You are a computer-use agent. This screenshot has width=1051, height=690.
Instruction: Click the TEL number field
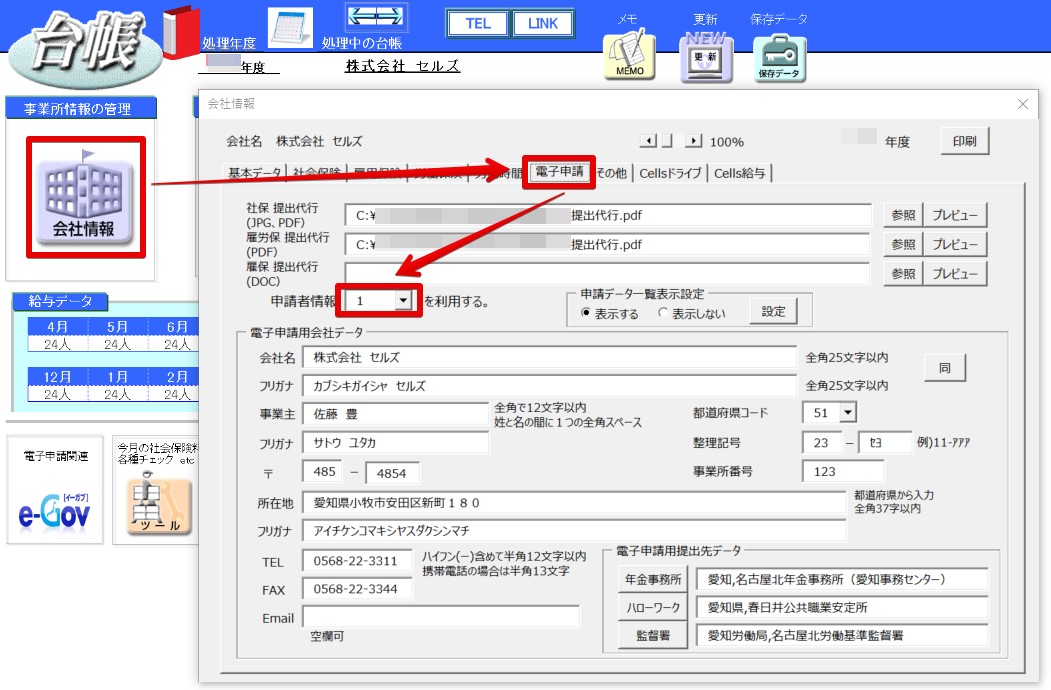[x=357, y=561]
